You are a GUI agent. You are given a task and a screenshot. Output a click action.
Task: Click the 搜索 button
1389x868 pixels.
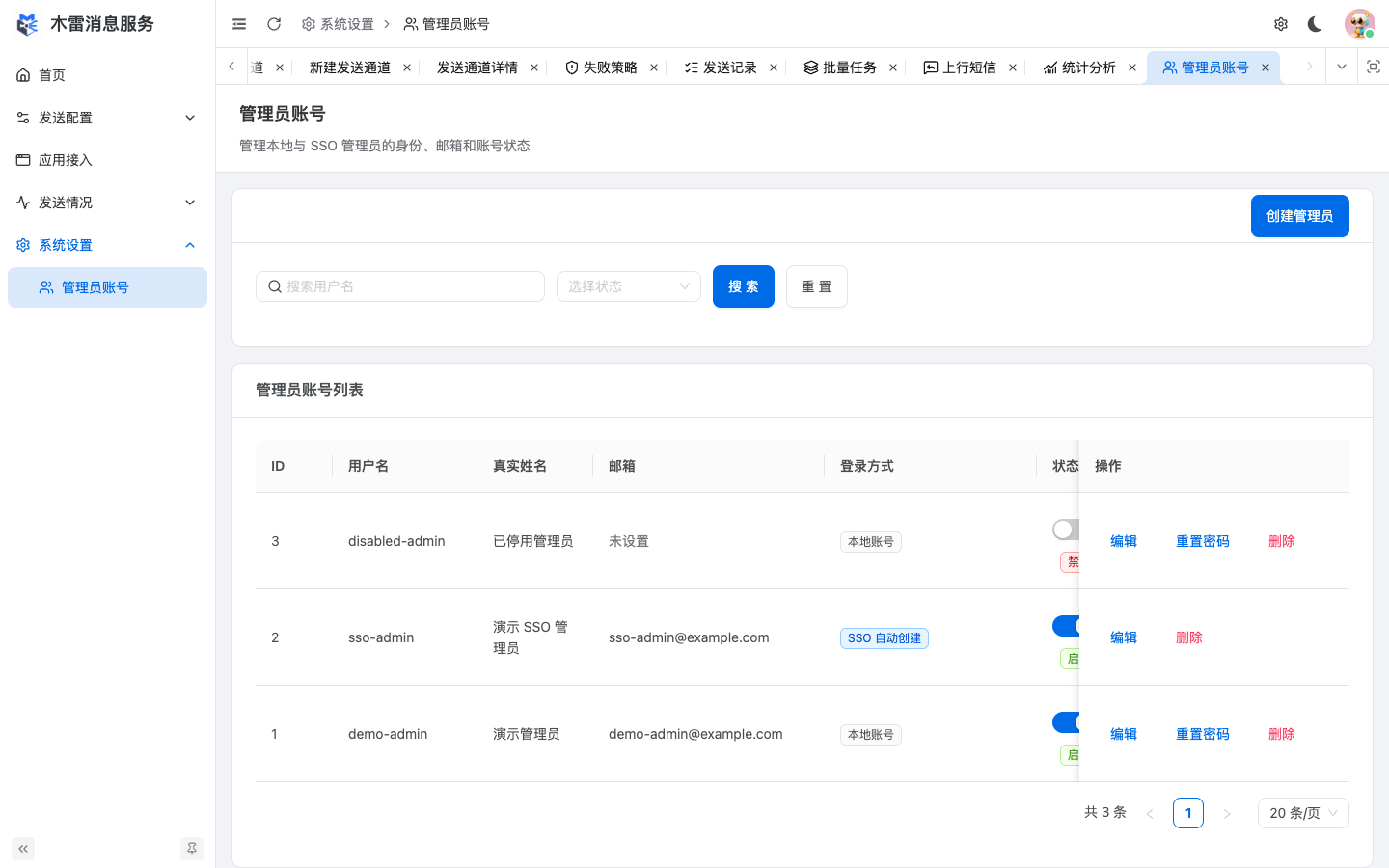(744, 286)
